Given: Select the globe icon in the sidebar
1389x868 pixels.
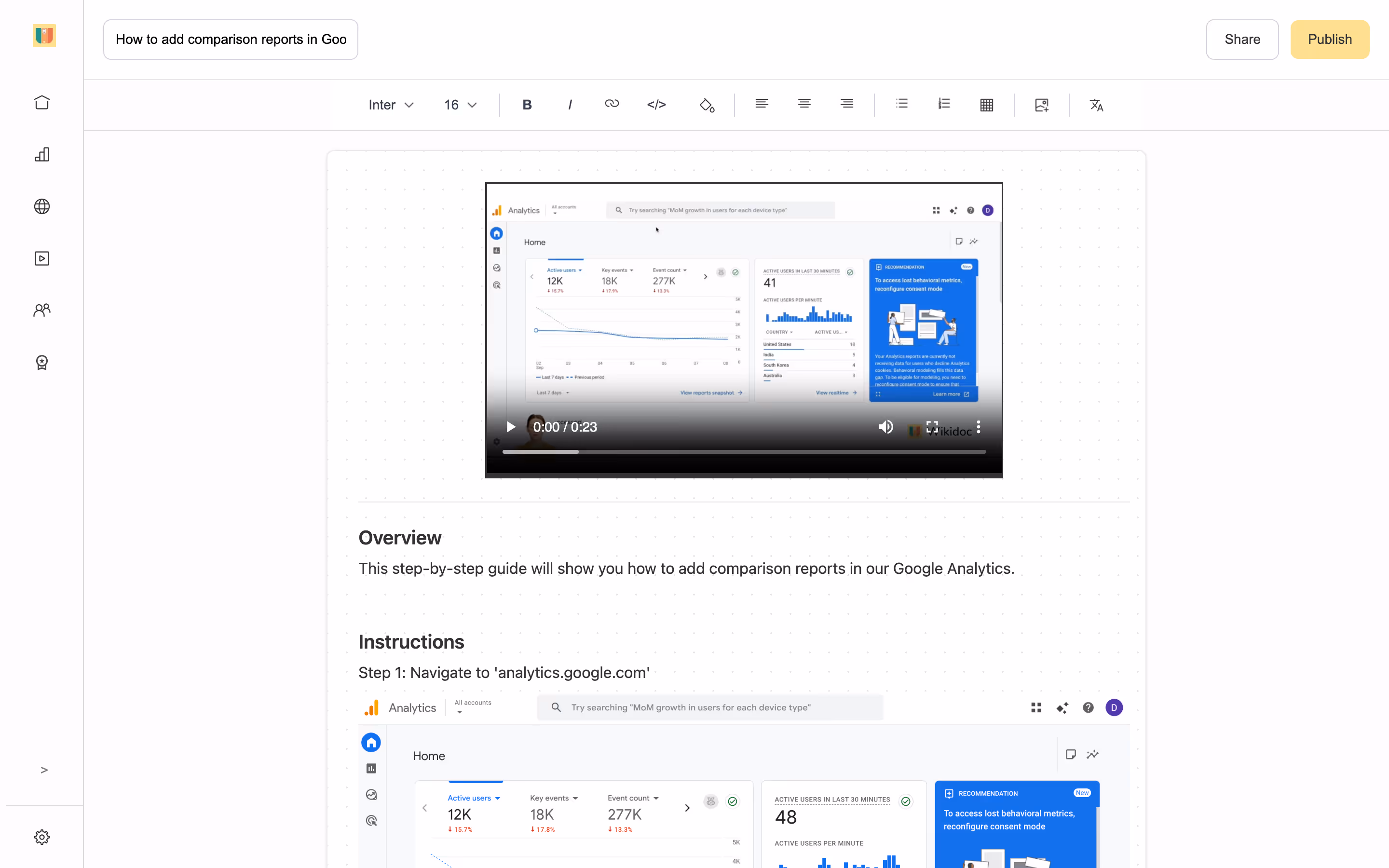Looking at the screenshot, I should (x=42, y=206).
